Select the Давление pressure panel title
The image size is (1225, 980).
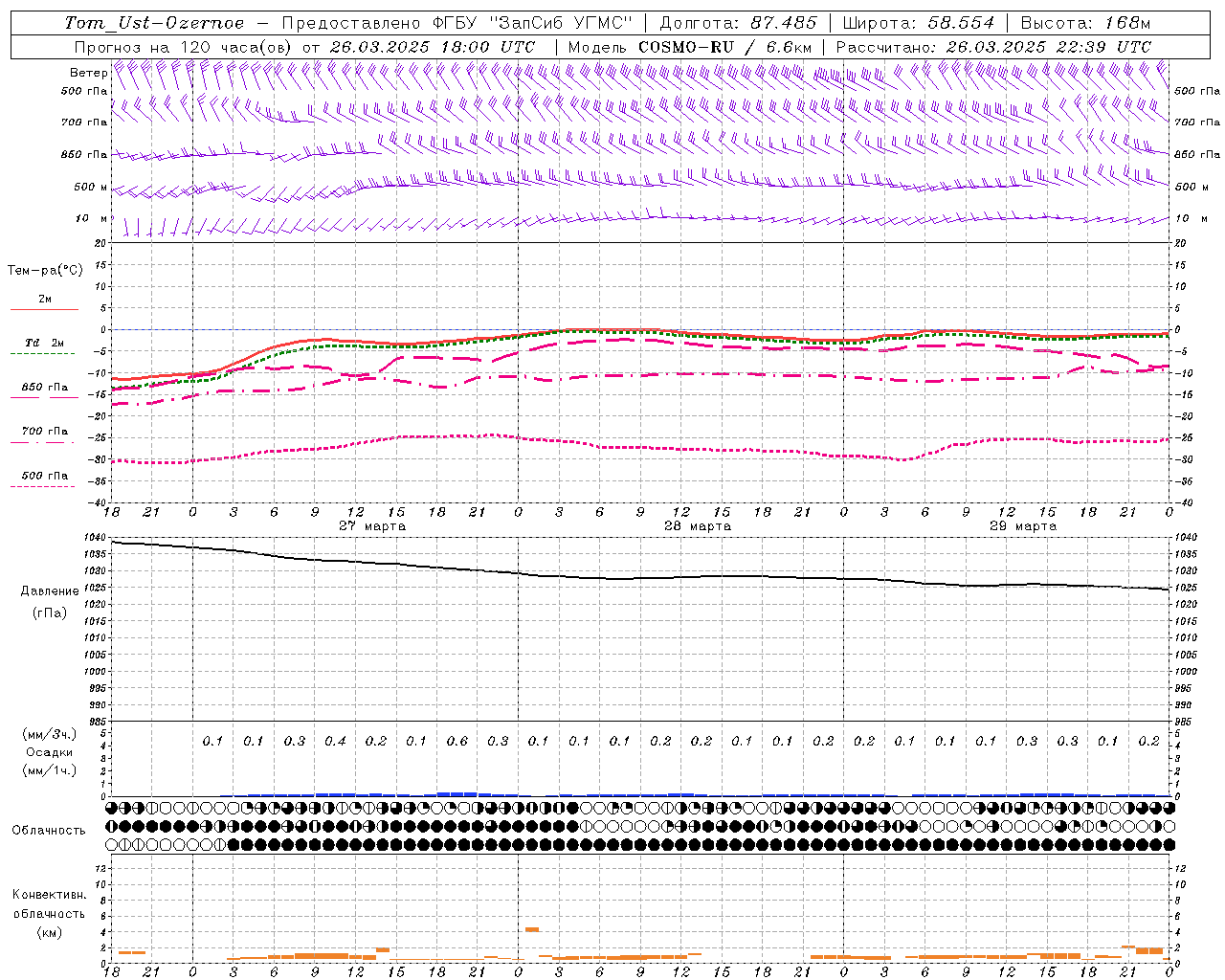pos(50,591)
